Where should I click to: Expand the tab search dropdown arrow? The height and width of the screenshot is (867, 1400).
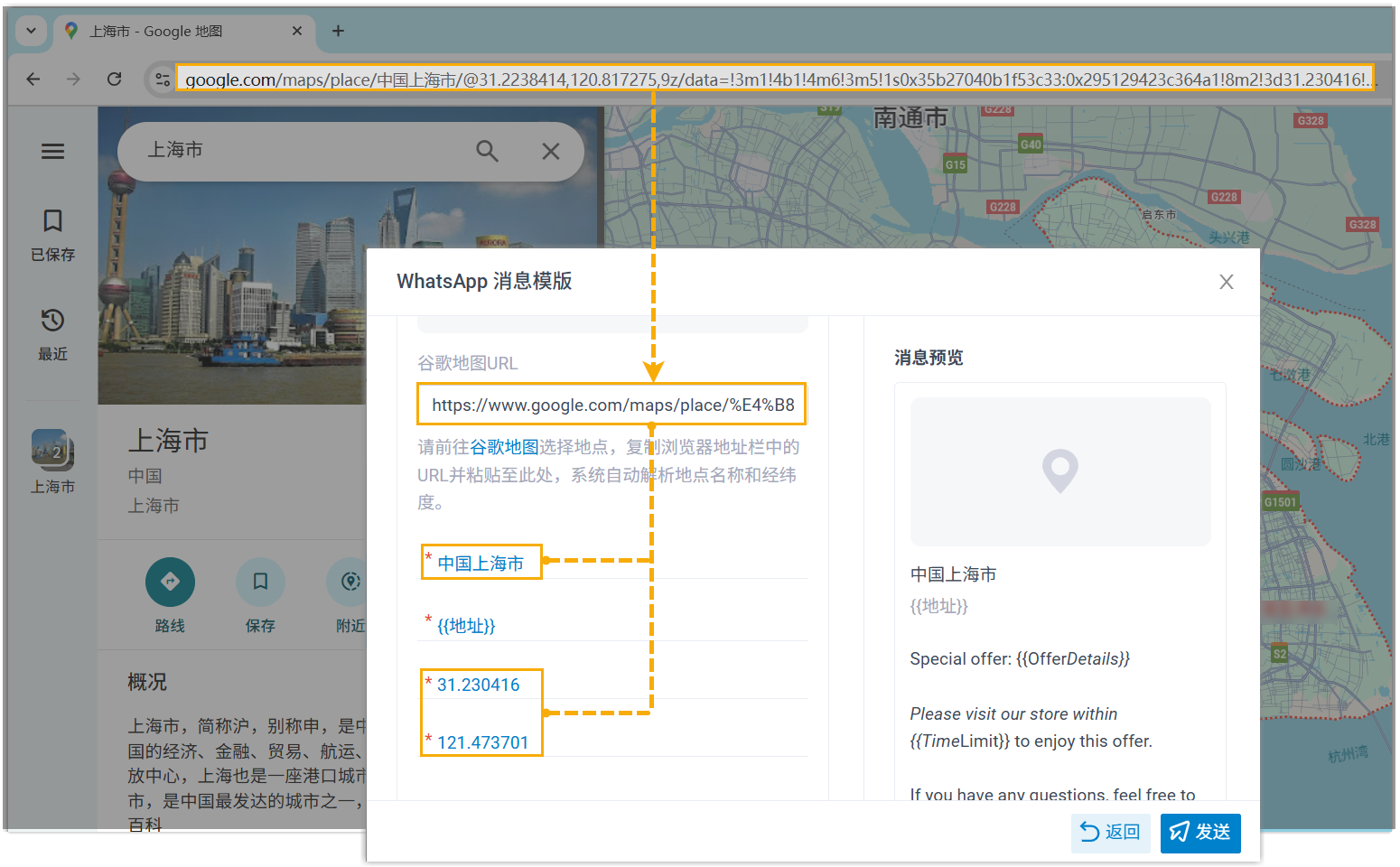click(31, 31)
